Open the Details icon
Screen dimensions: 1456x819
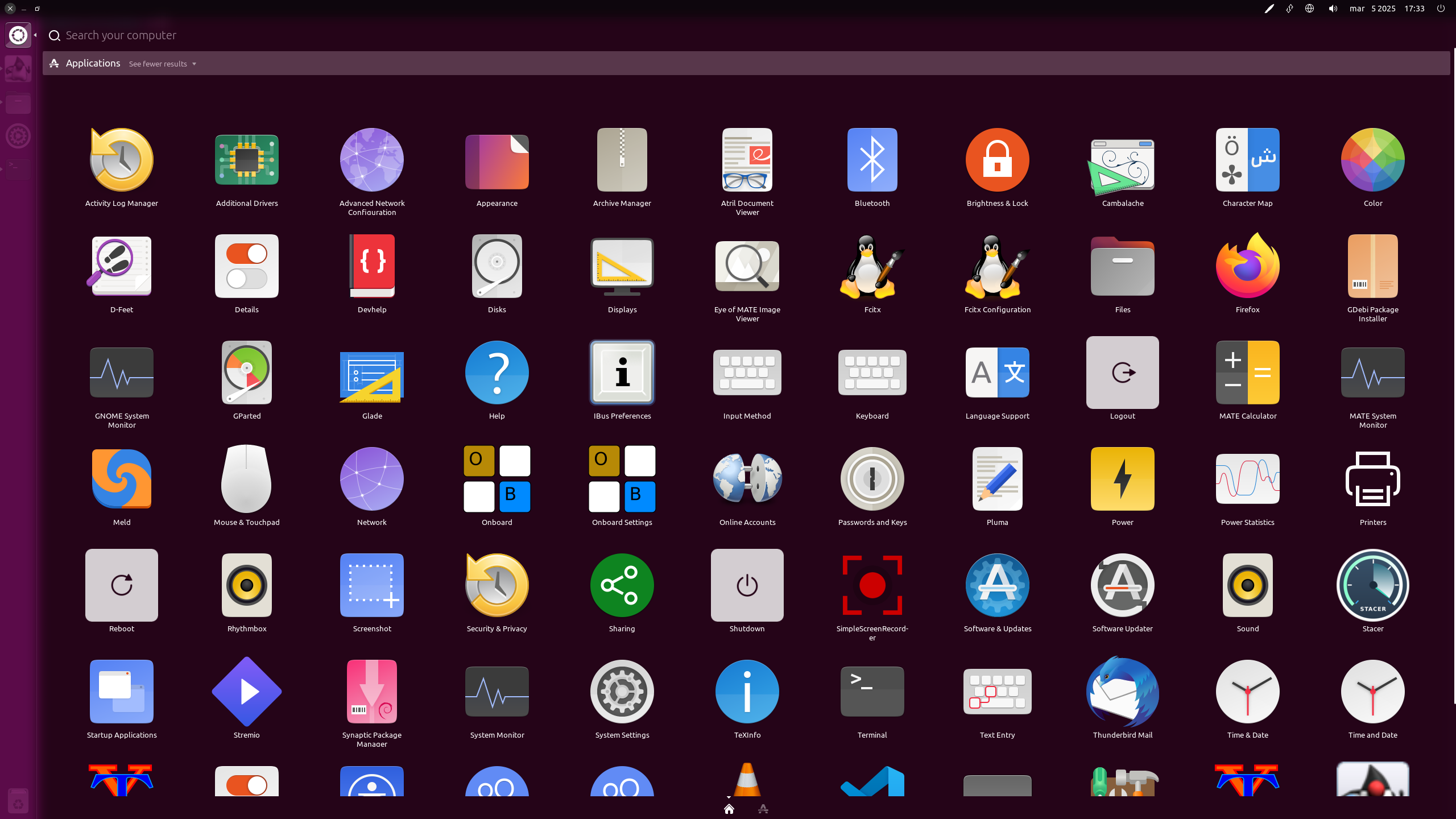pos(246,266)
